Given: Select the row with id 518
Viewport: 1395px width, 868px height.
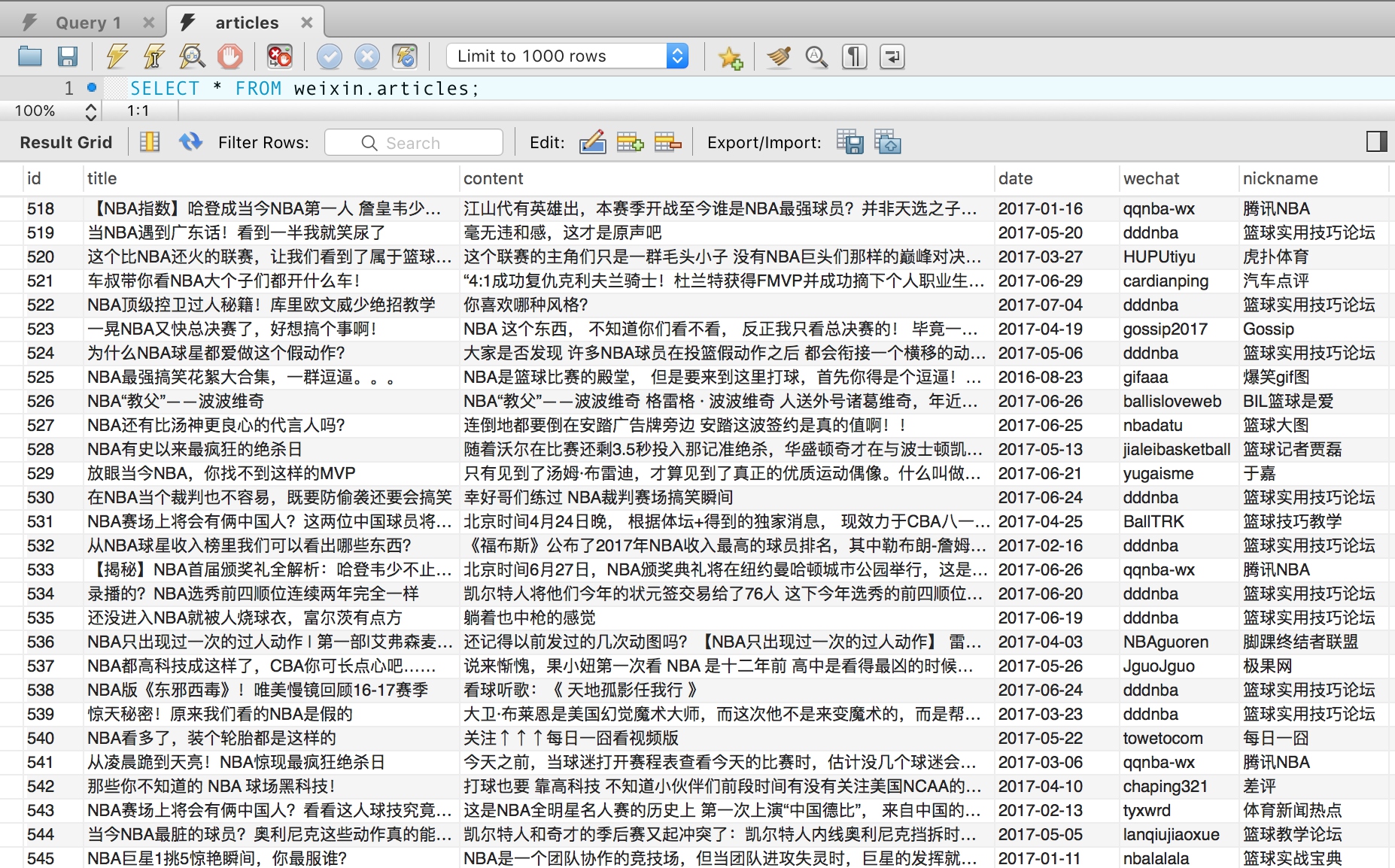Looking at the screenshot, I should 697,208.
